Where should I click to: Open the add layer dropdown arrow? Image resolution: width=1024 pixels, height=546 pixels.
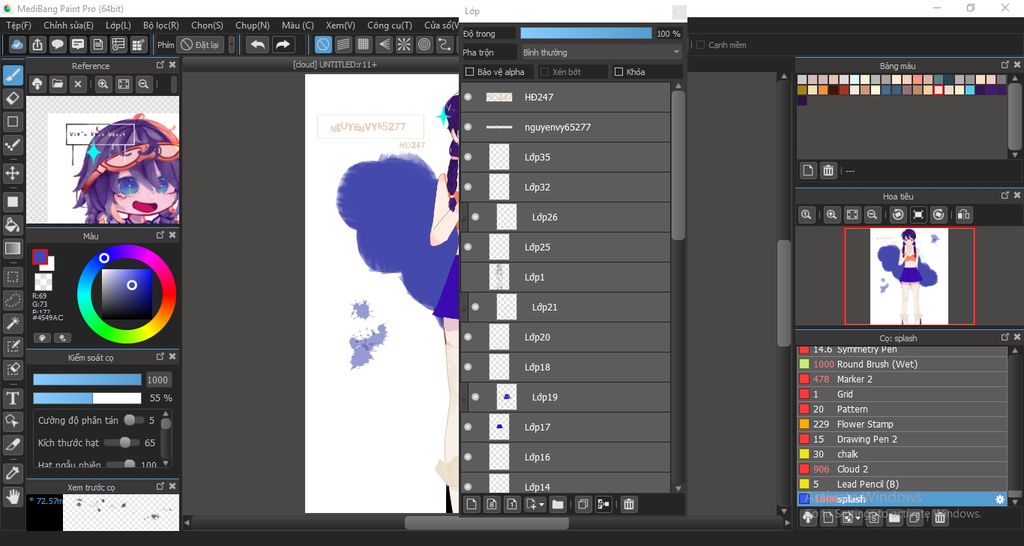coord(542,505)
